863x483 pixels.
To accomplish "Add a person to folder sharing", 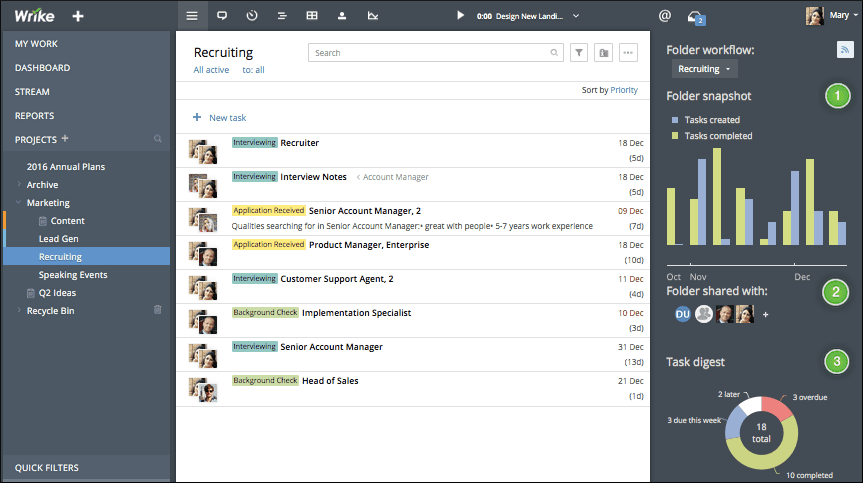I will pyautogui.click(x=765, y=315).
